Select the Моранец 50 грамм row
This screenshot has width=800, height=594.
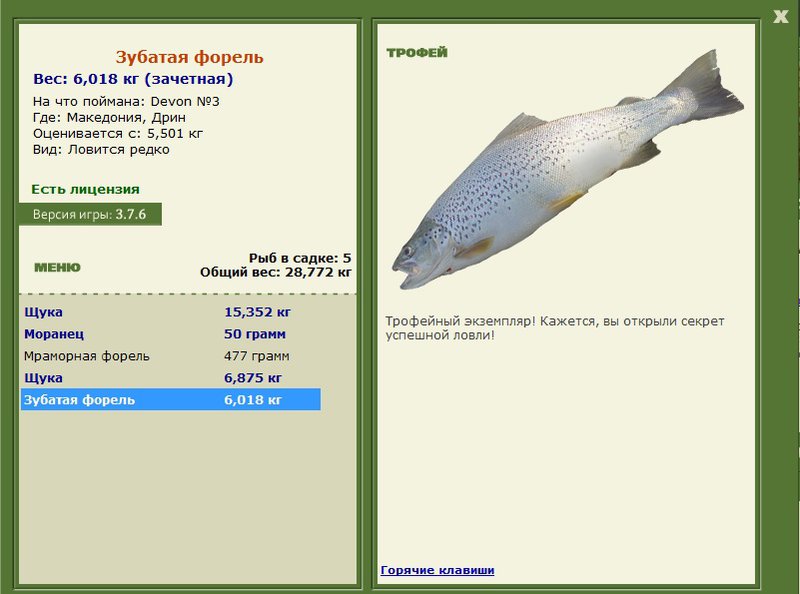tap(170, 334)
